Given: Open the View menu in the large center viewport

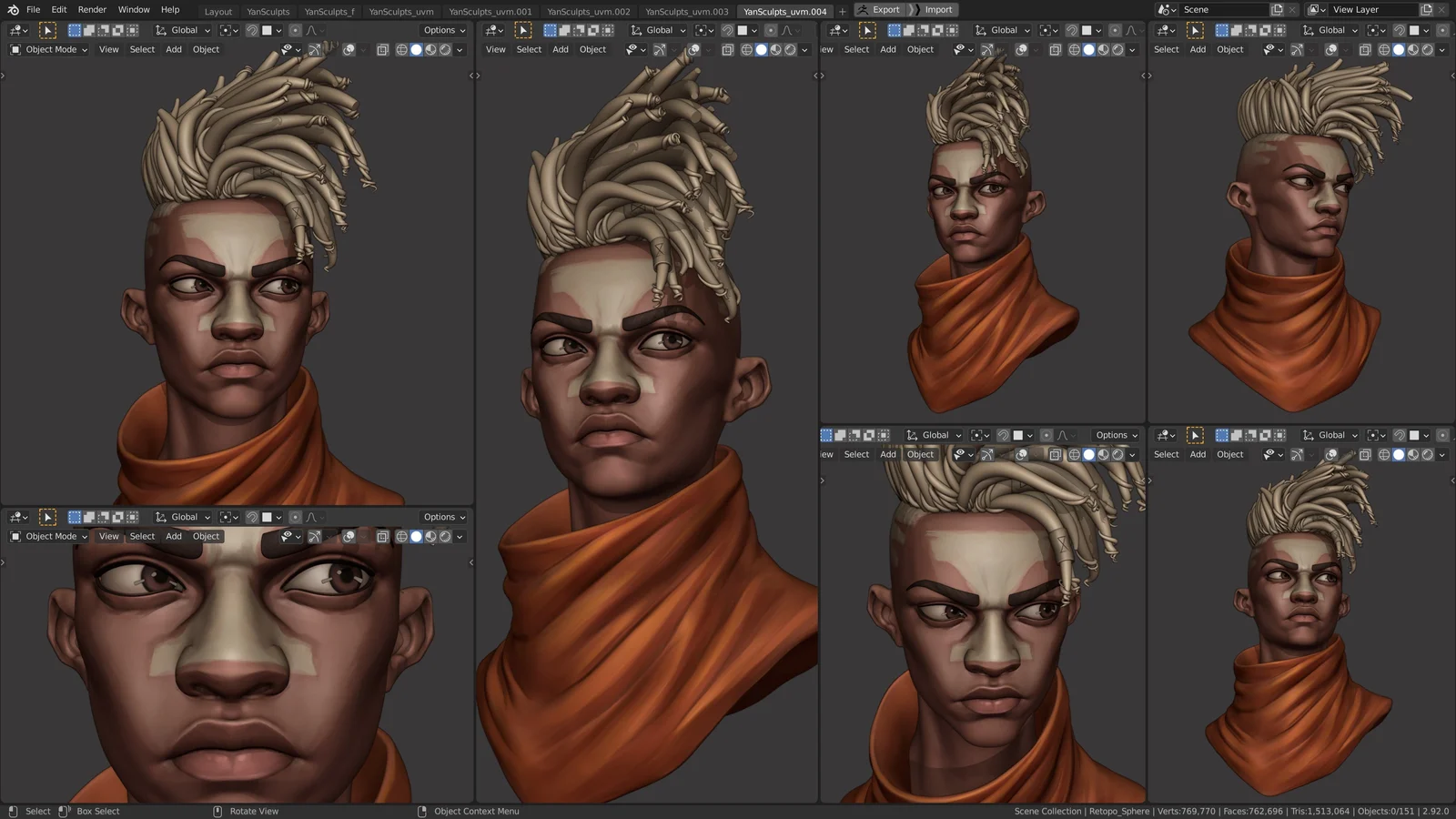Looking at the screenshot, I should point(495,49).
